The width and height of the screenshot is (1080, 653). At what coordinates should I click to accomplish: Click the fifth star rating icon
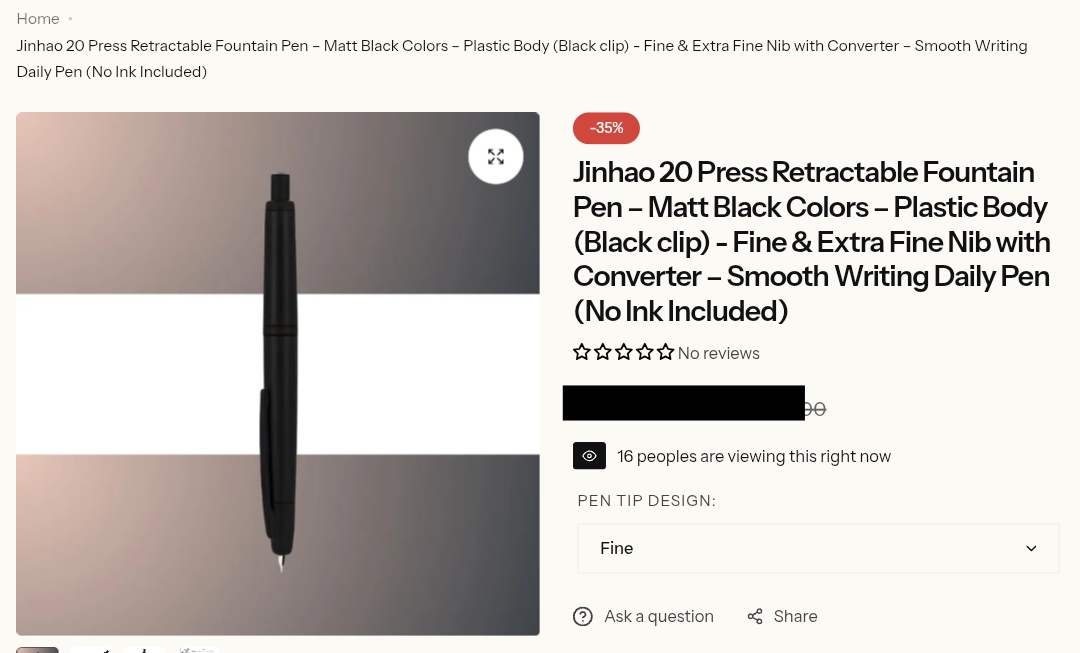click(665, 352)
